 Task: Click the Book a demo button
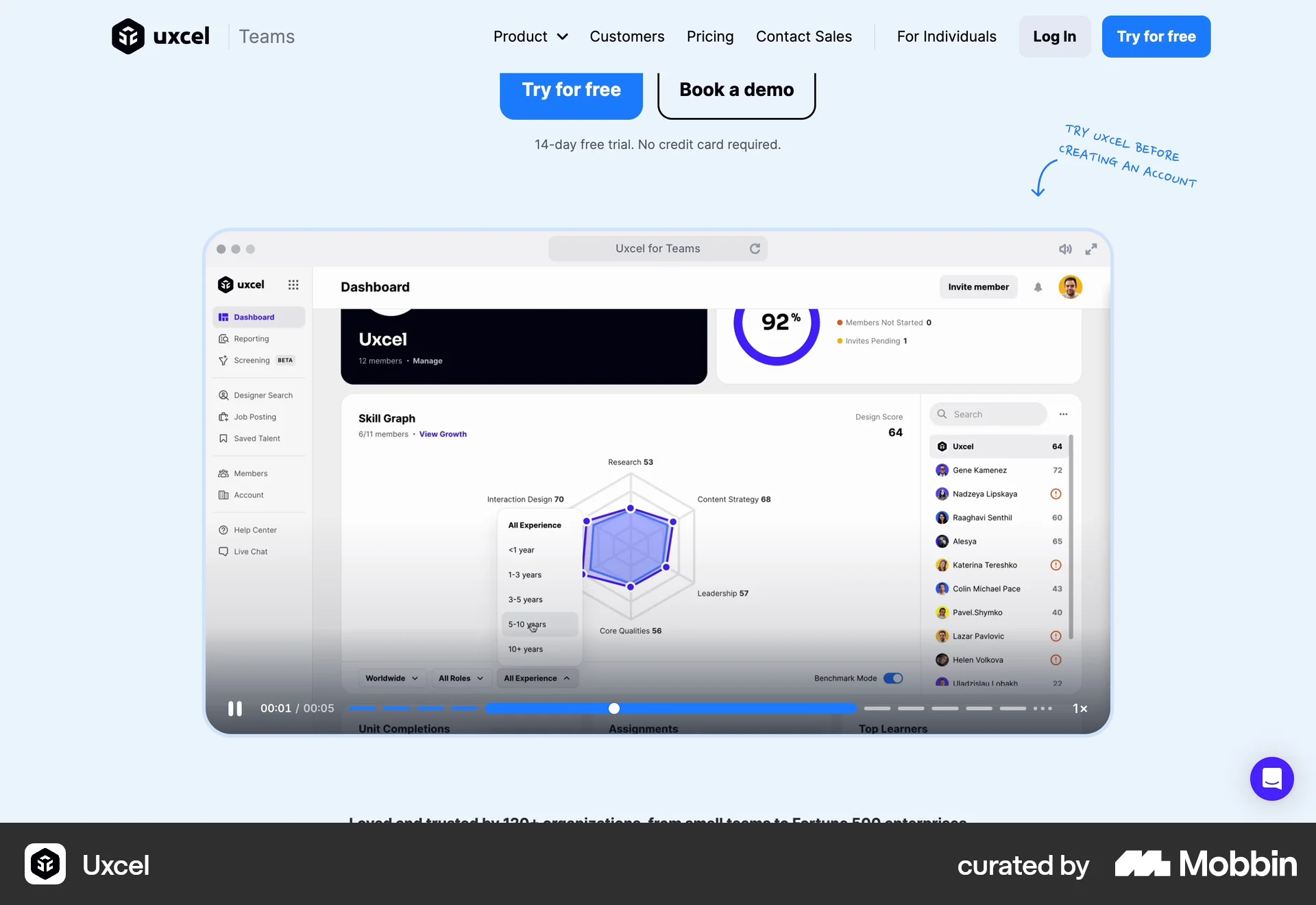click(x=735, y=90)
